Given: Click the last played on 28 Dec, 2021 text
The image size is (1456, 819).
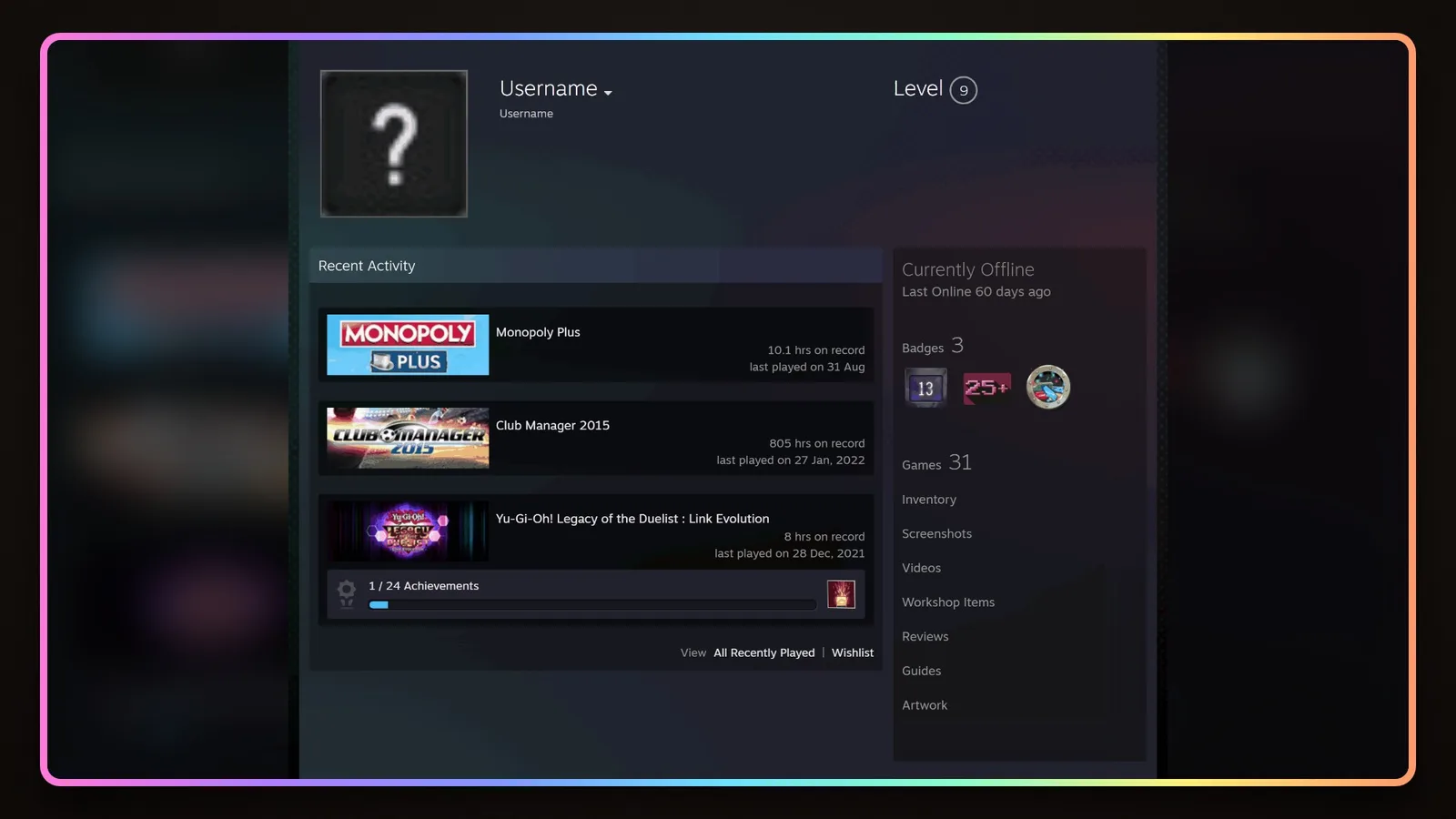Looking at the screenshot, I should [789, 553].
